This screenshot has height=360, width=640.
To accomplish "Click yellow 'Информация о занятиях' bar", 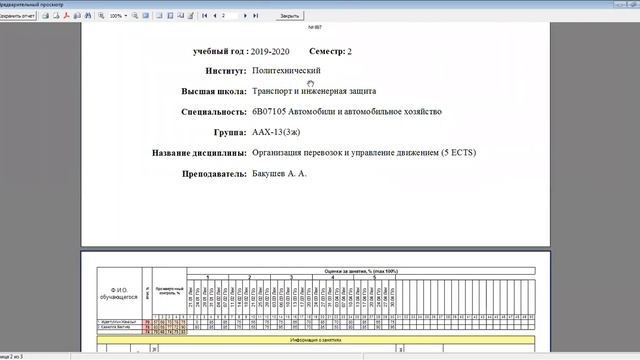I will click(x=316, y=340).
